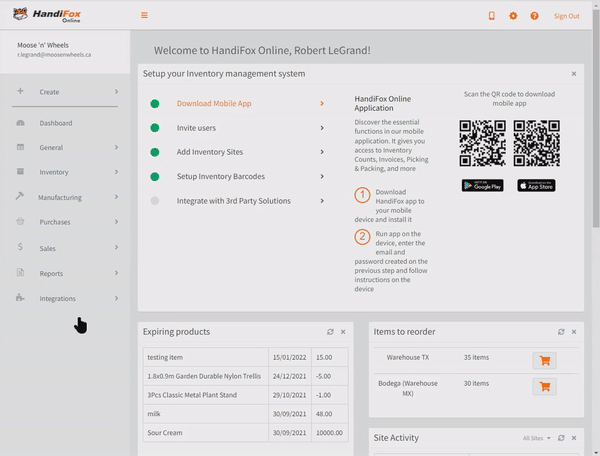Click the help question mark icon

point(534,16)
